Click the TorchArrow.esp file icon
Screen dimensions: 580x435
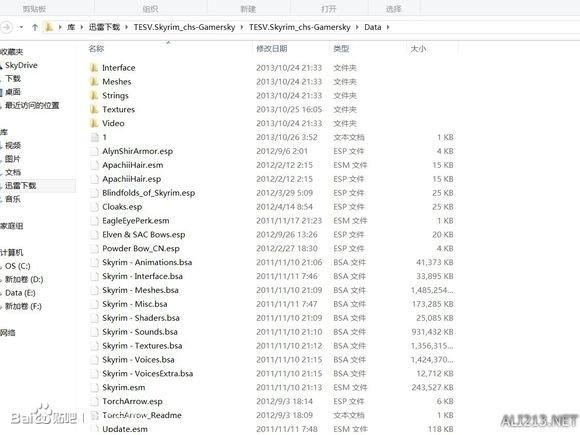[x=95, y=401]
